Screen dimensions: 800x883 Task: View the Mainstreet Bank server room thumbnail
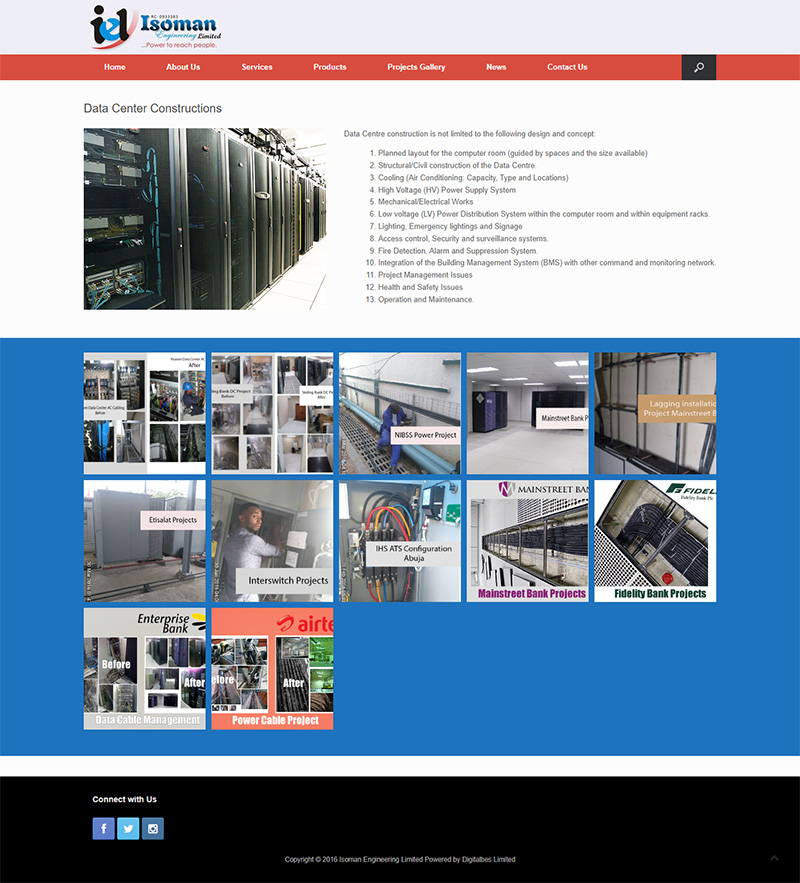pyautogui.click(x=528, y=413)
